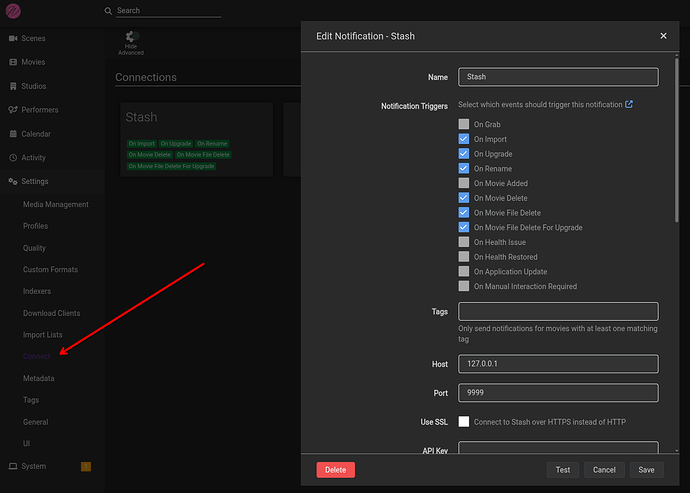Go to Download Clients settings
This screenshot has width=690, height=493.
(52, 314)
